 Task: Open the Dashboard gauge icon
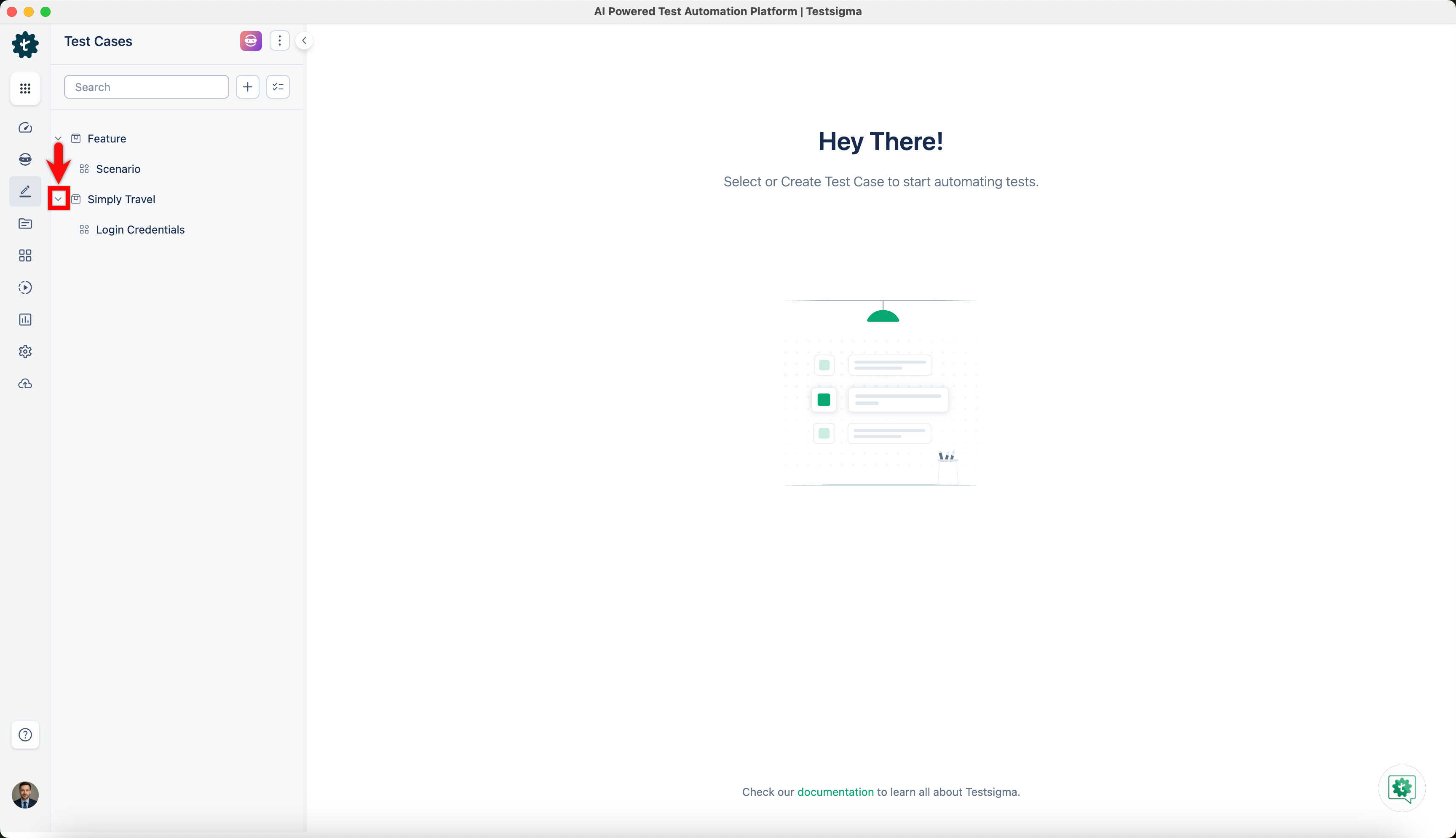[x=25, y=128]
